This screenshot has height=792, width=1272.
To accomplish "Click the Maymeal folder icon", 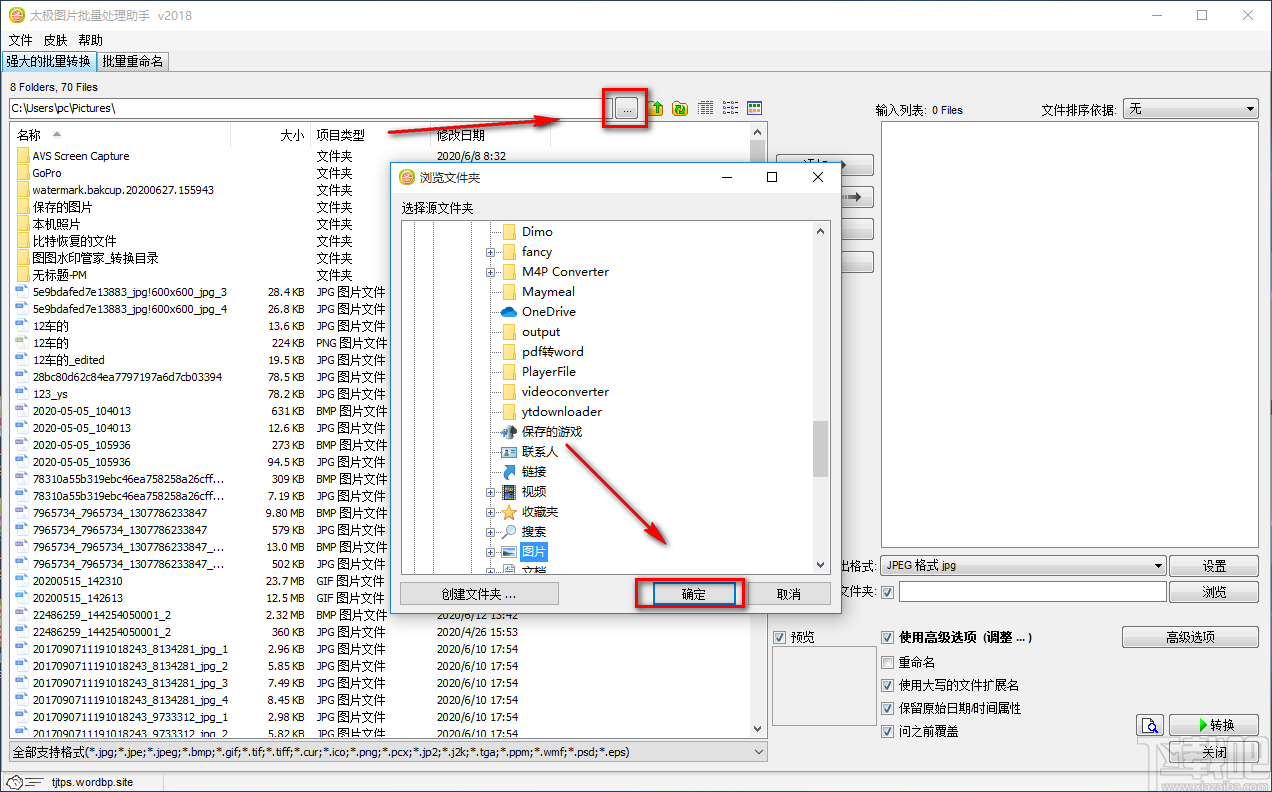I will [x=509, y=292].
